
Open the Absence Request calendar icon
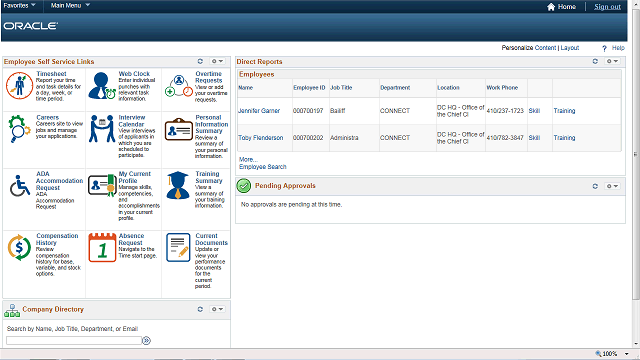tap(102, 247)
